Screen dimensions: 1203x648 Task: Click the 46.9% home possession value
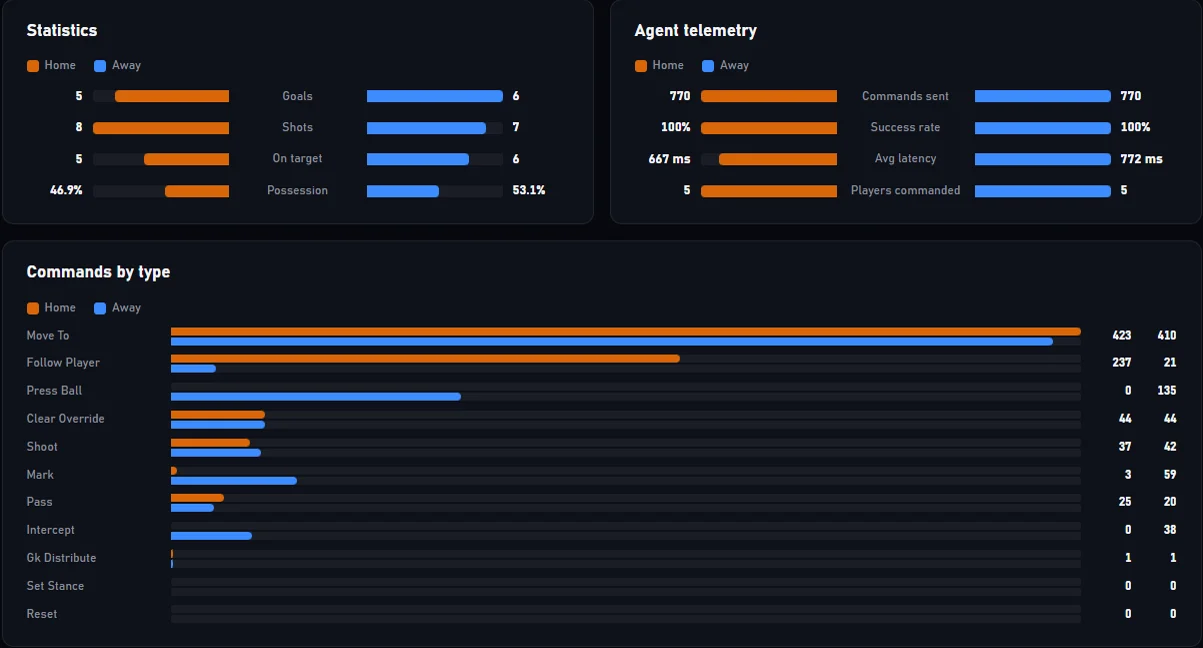[66, 190]
